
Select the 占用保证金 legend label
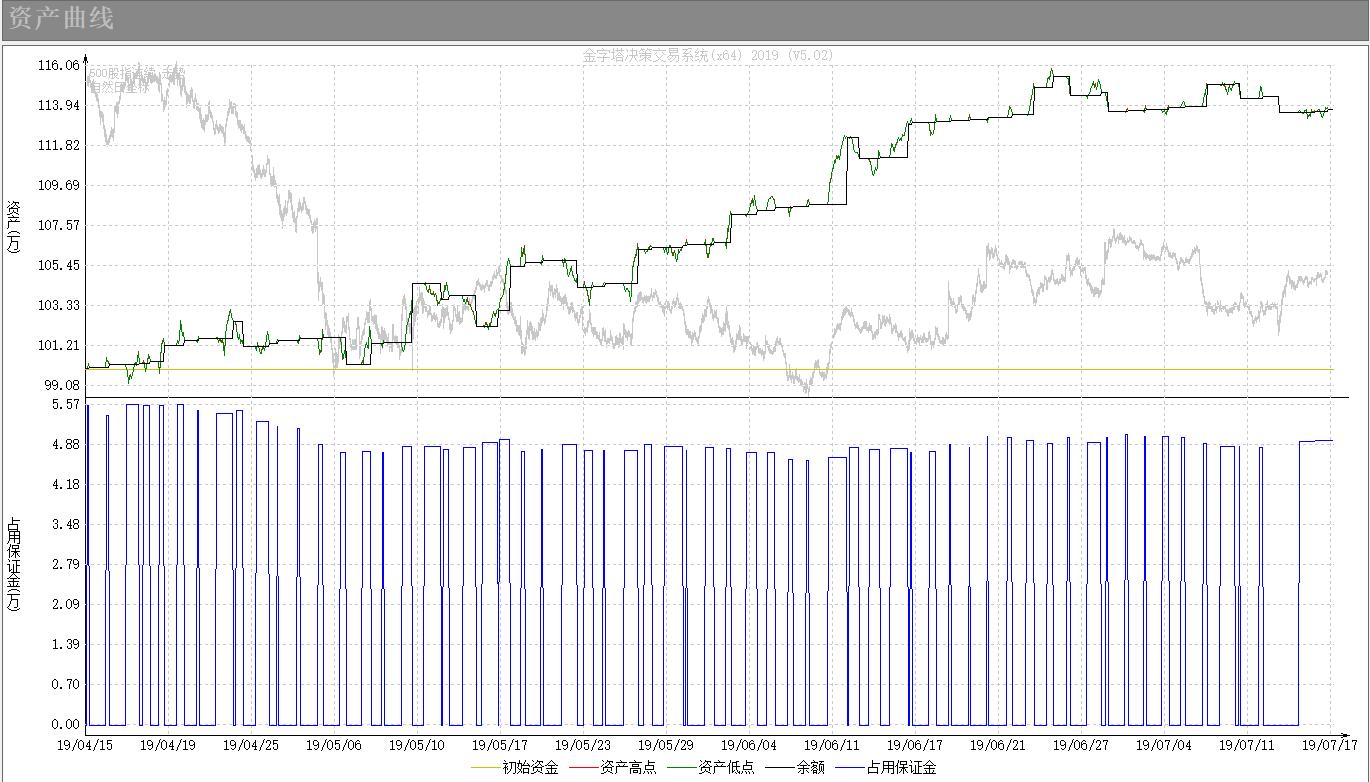click(x=901, y=768)
